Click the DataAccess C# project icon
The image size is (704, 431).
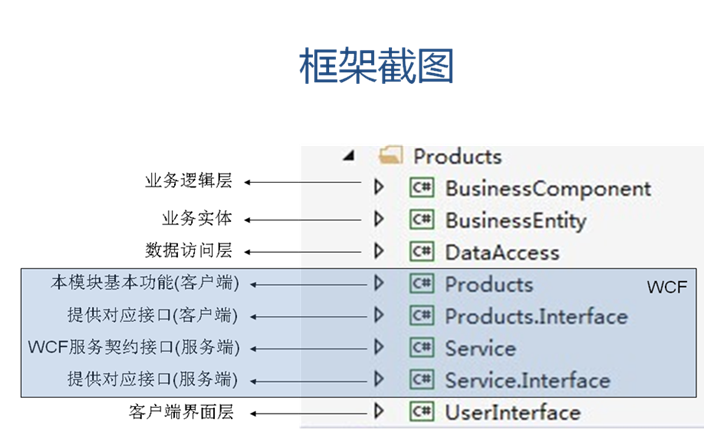point(422,251)
